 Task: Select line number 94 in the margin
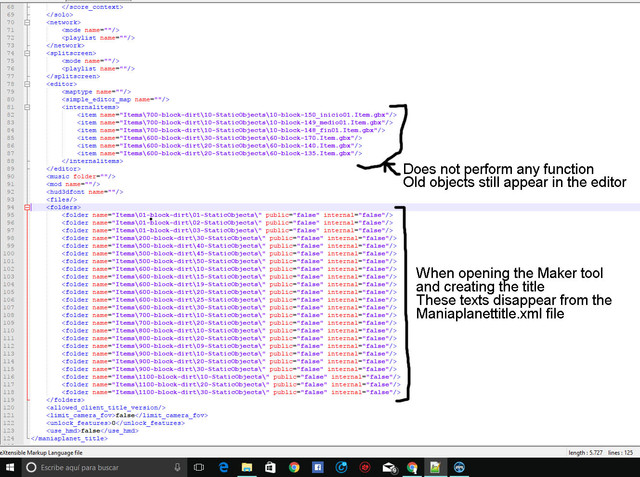[10, 207]
